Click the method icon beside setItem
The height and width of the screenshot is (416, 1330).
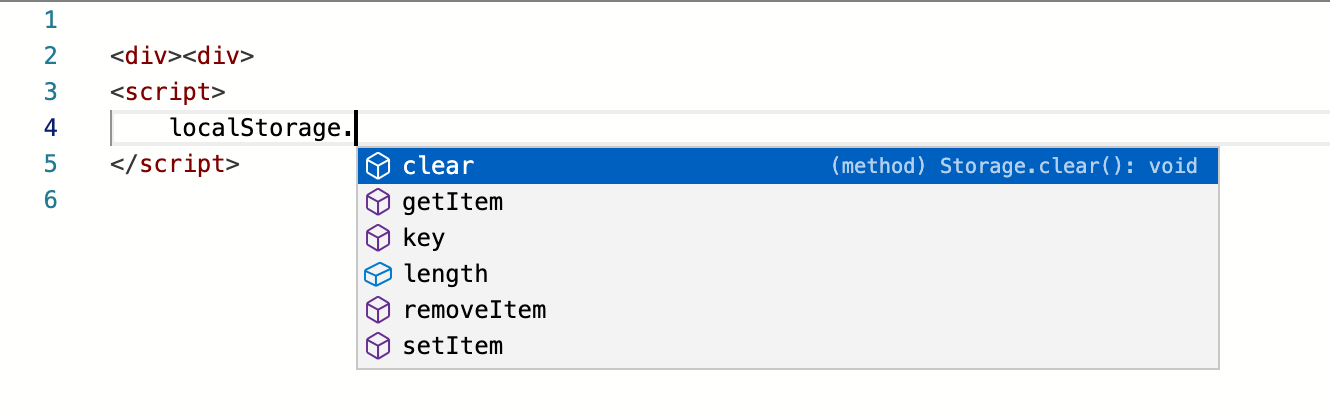pyautogui.click(x=378, y=346)
